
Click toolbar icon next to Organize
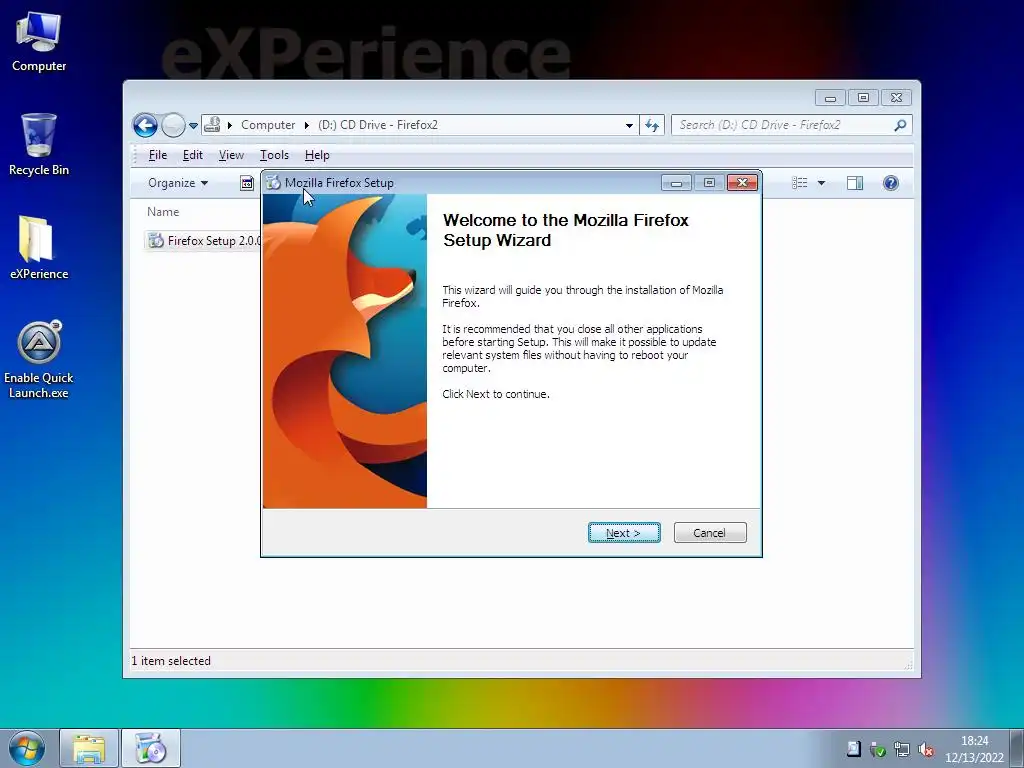tap(247, 183)
